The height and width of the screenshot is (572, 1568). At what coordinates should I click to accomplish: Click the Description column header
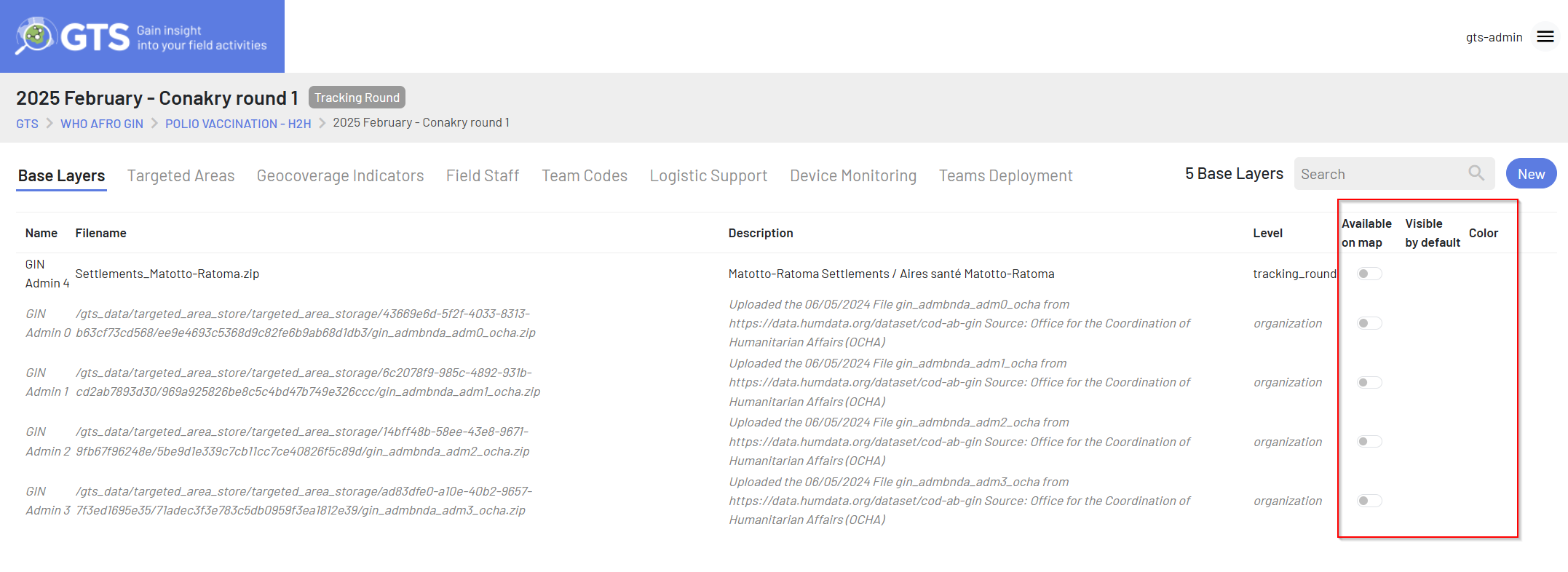[x=761, y=233]
